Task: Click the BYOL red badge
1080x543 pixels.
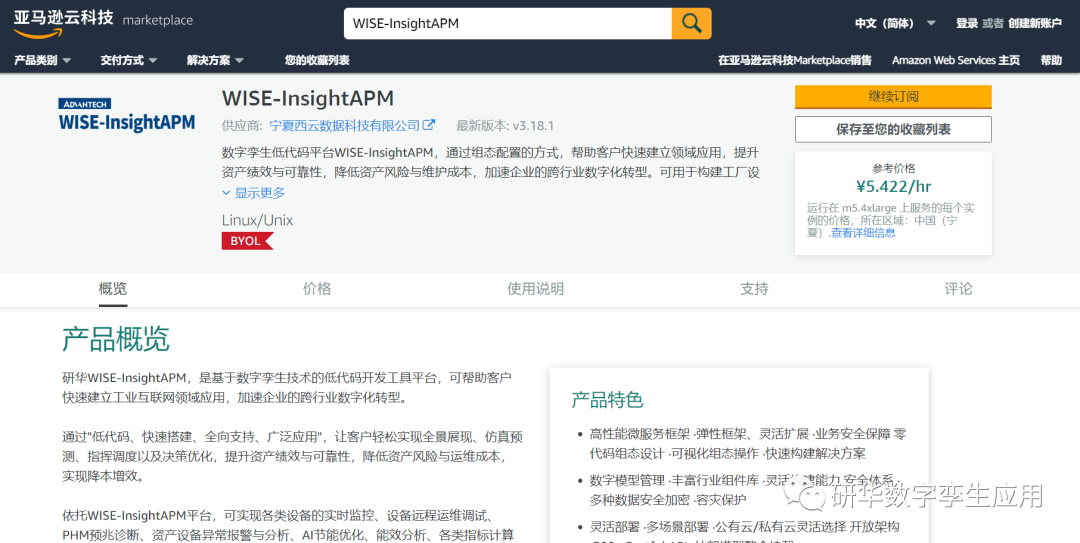Action: coord(247,240)
